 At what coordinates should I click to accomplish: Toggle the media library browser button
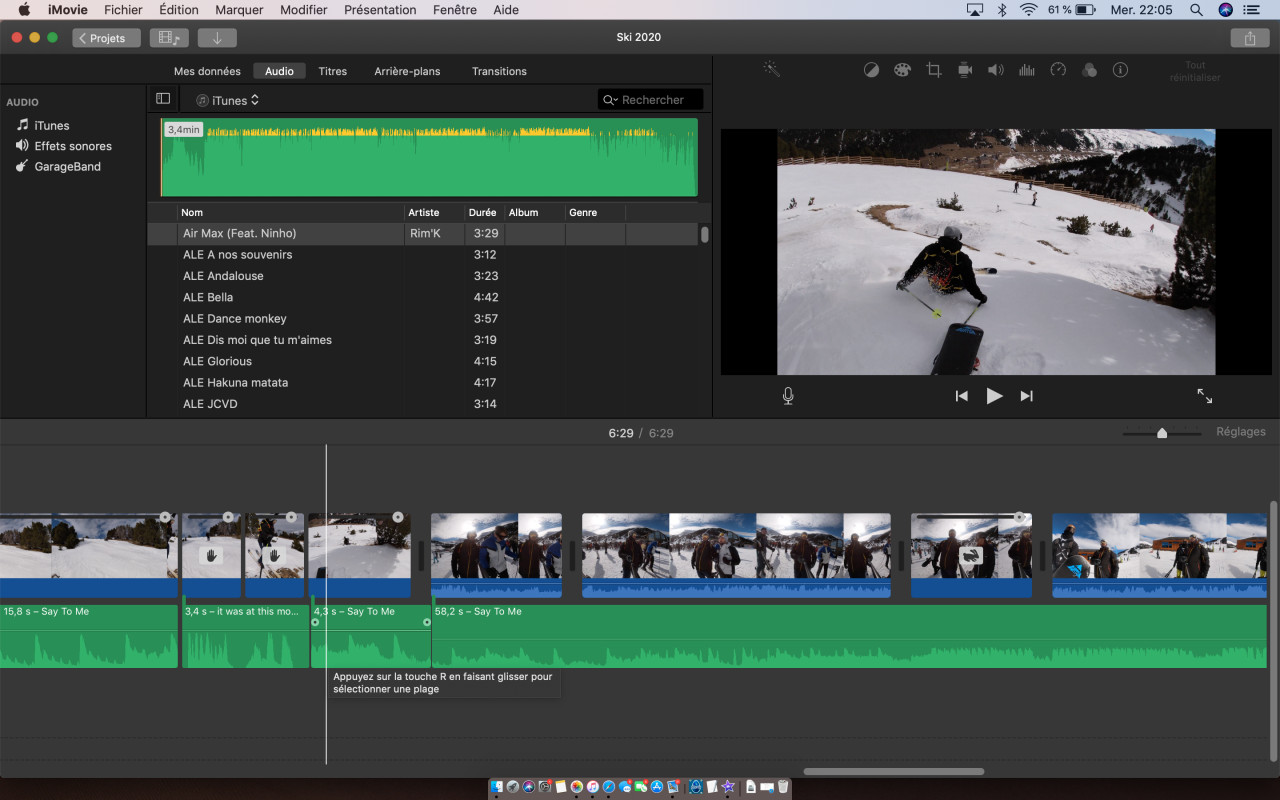pyautogui.click(x=169, y=38)
